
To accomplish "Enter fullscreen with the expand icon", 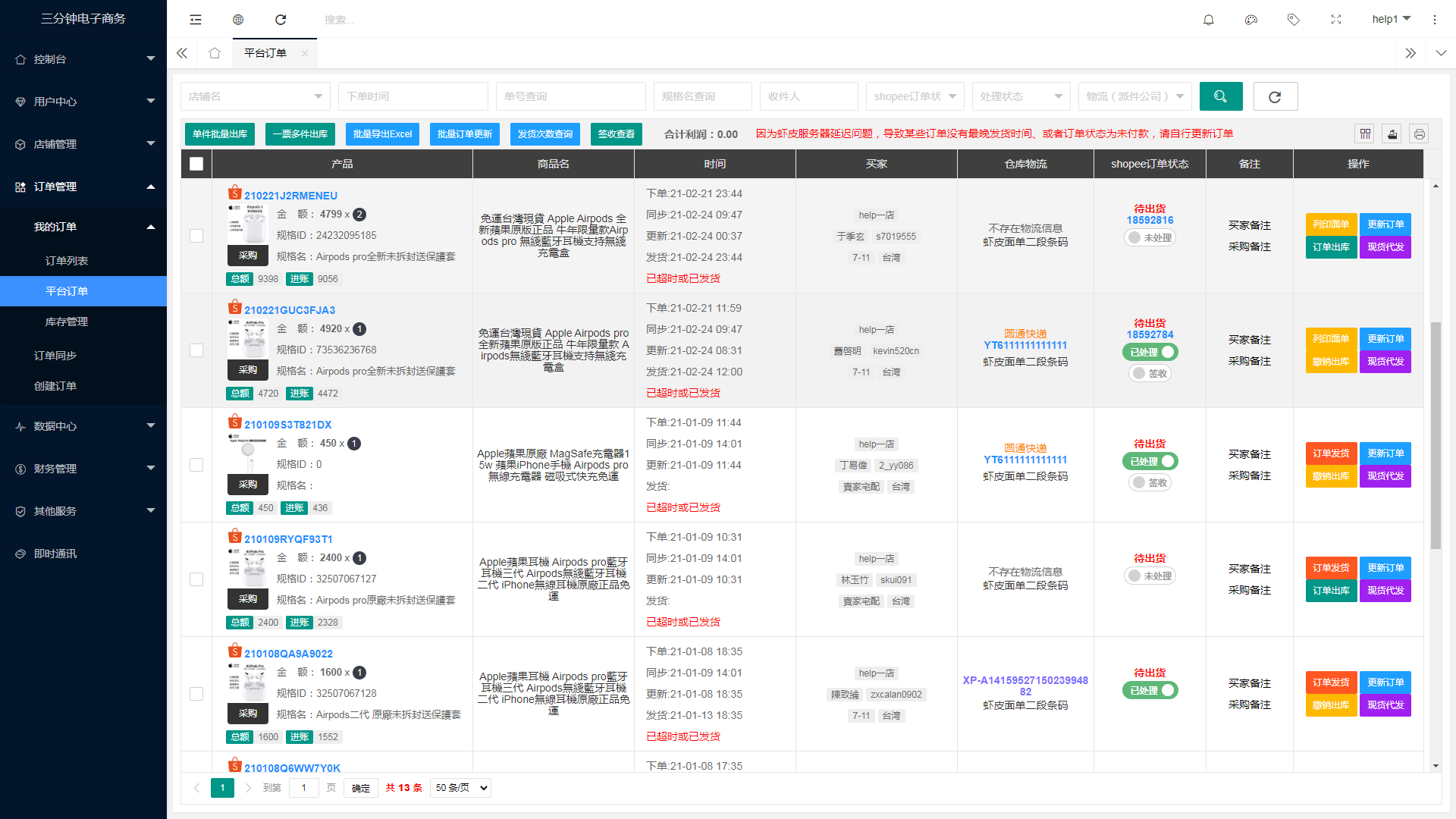I will (1336, 20).
